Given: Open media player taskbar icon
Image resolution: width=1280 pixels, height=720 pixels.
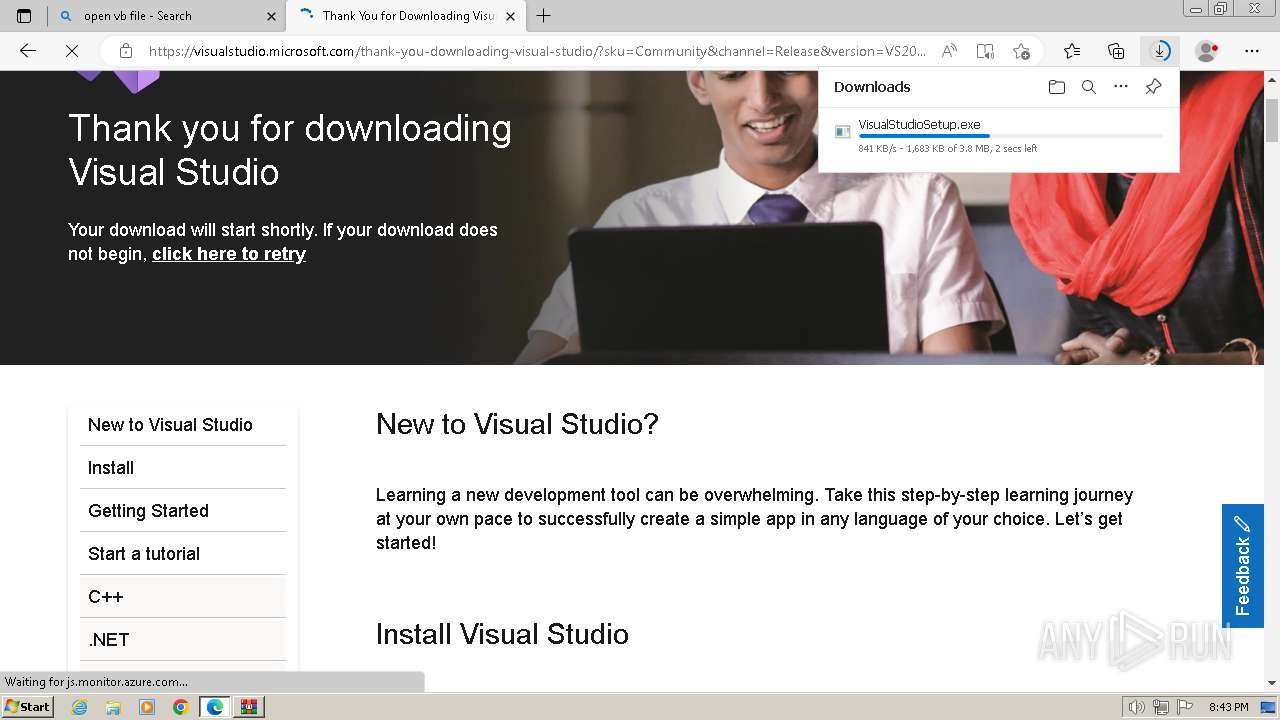Looking at the screenshot, I should pyautogui.click(x=147, y=707).
